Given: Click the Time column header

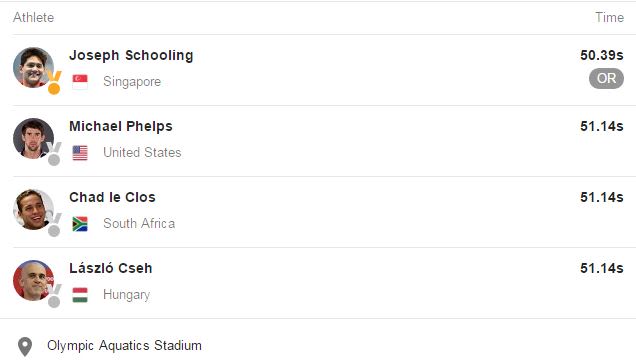Looking at the screenshot, I should coord(609,17).
